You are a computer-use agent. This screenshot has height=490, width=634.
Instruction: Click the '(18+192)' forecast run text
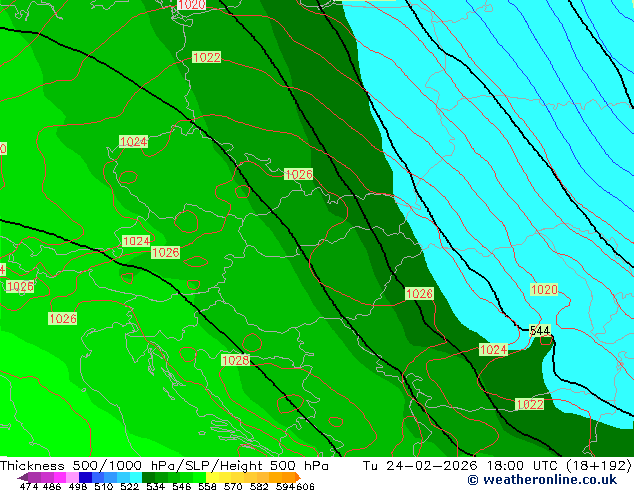(x=599, y=466)
